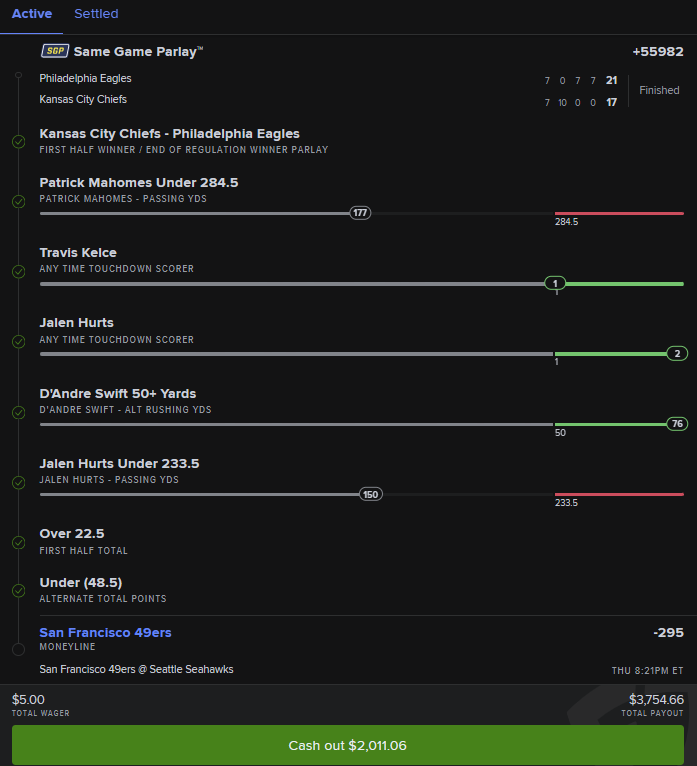Click the check icon by Jalen Hurts touchdown scorer

19,341
